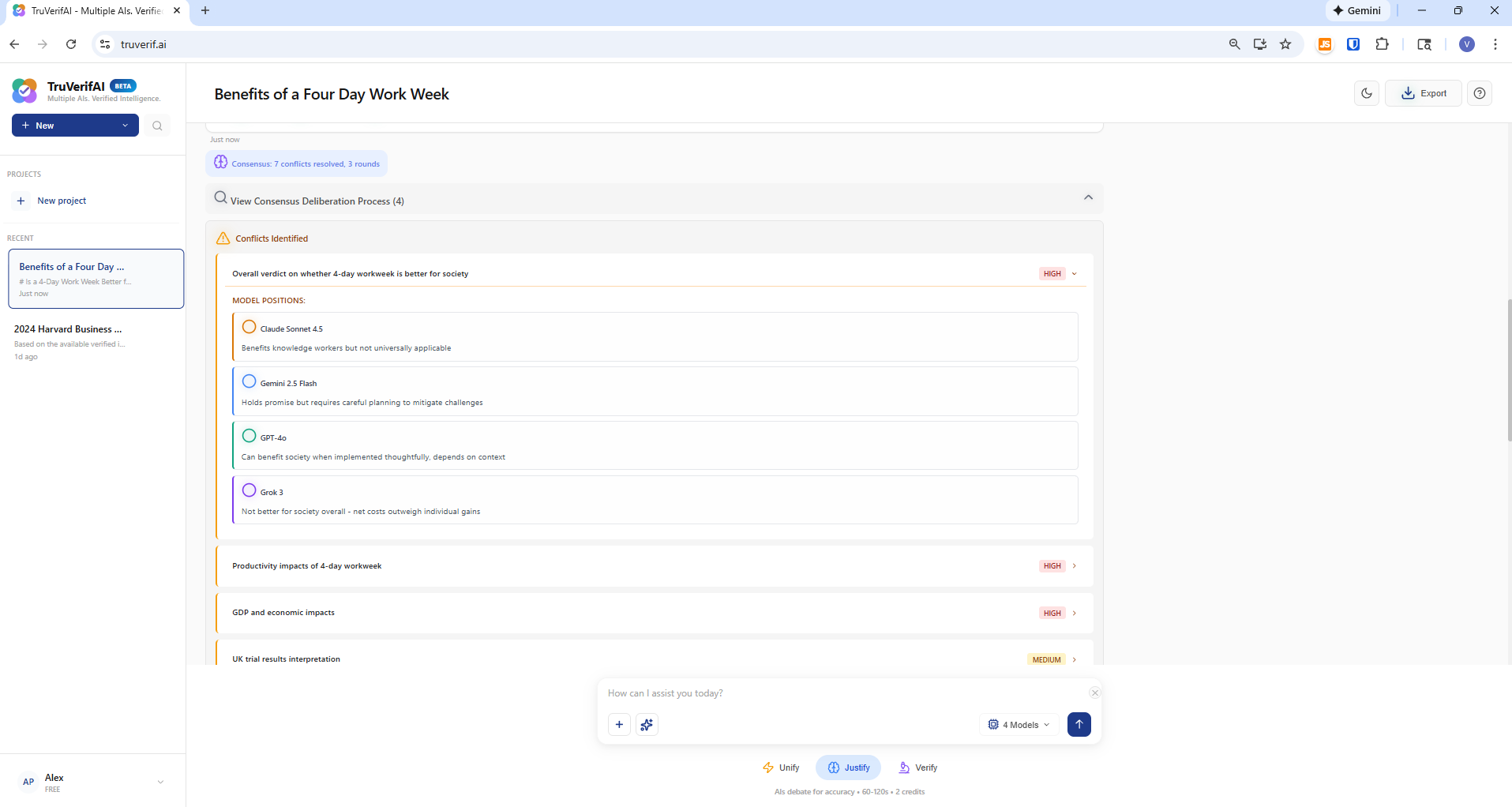Export the current report
Screen dimensions: 1512x807
[1423, 92]
